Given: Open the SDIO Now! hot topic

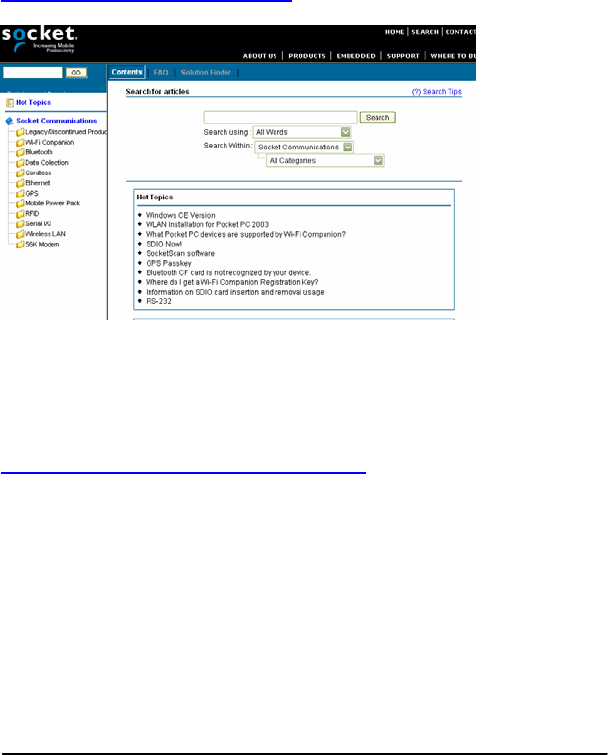Looking at the screenshot, I should tap(164, 244).
